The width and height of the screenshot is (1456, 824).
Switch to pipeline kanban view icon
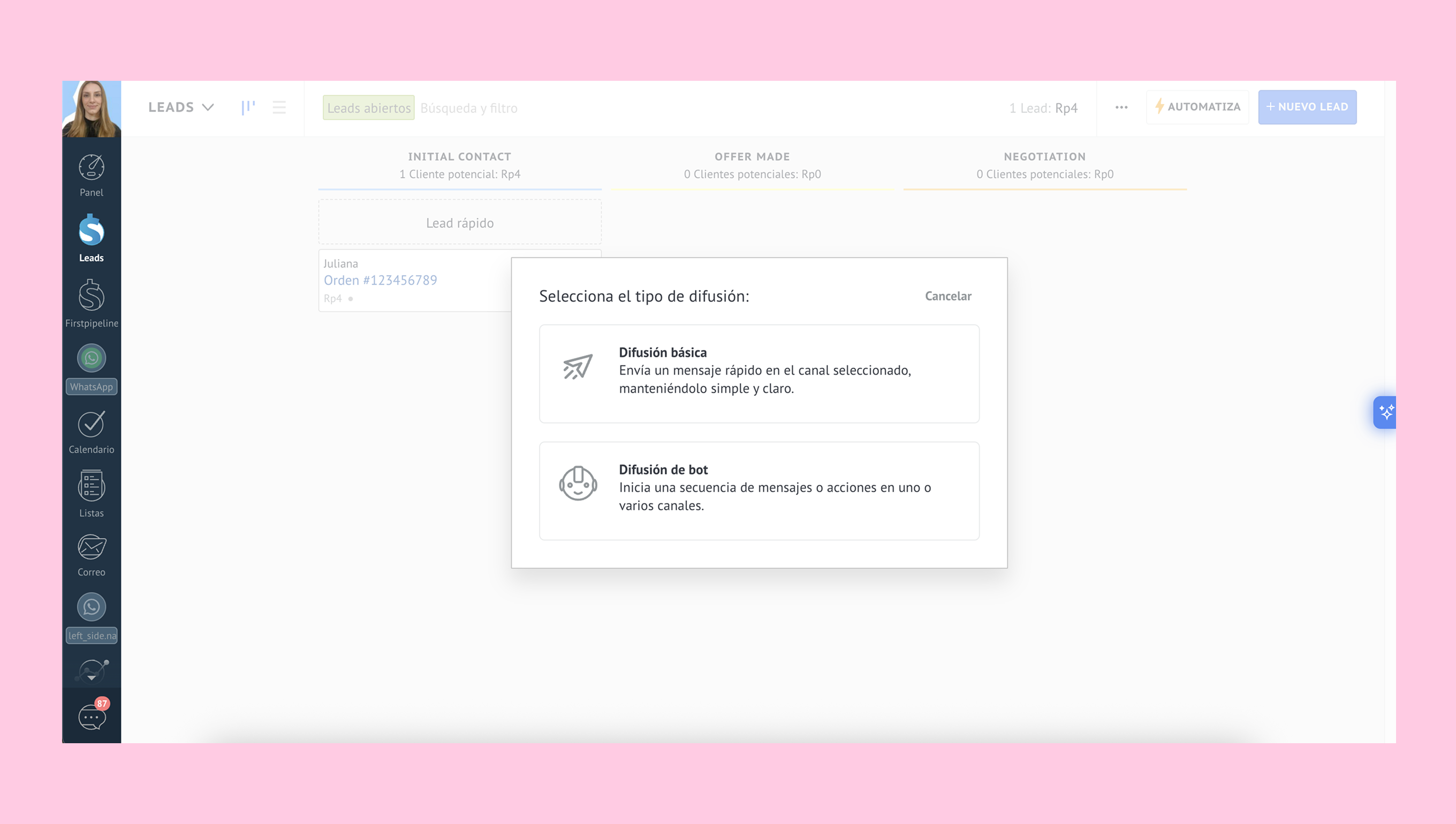(x=248, y=108)
